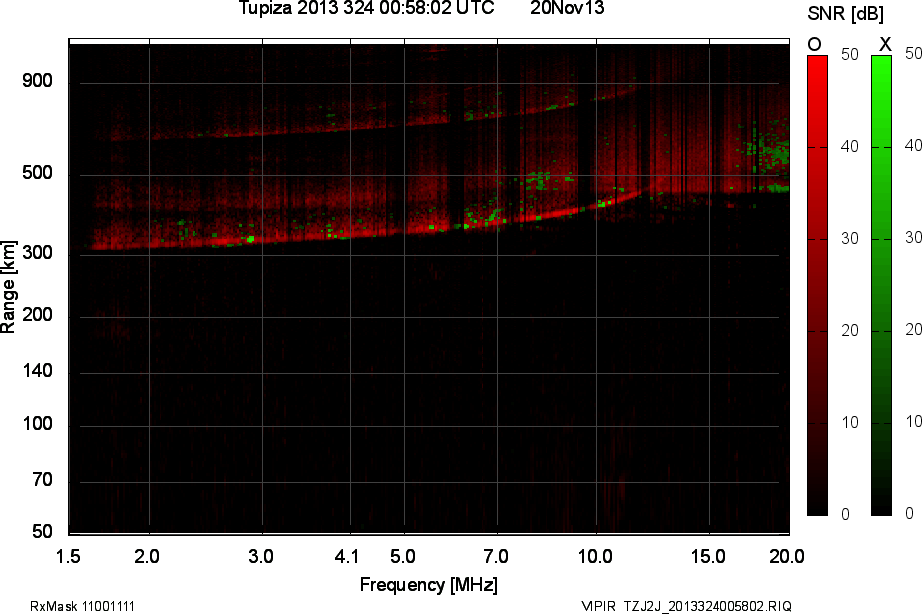Screen dimensions: 922x614
Task: Click the 15.0 frequency axis tick label
Action: pos(708,556)
